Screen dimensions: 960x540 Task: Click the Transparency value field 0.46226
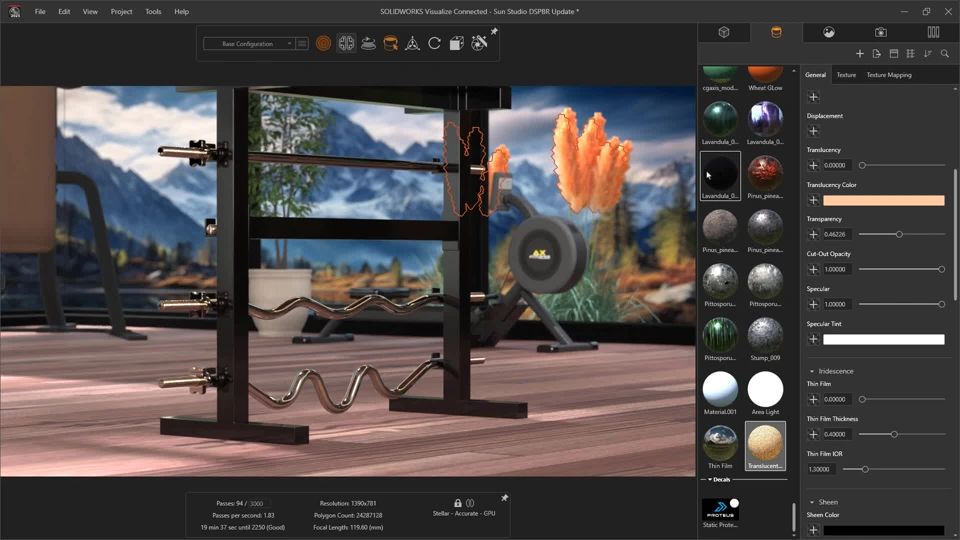(x=836, y=234)
